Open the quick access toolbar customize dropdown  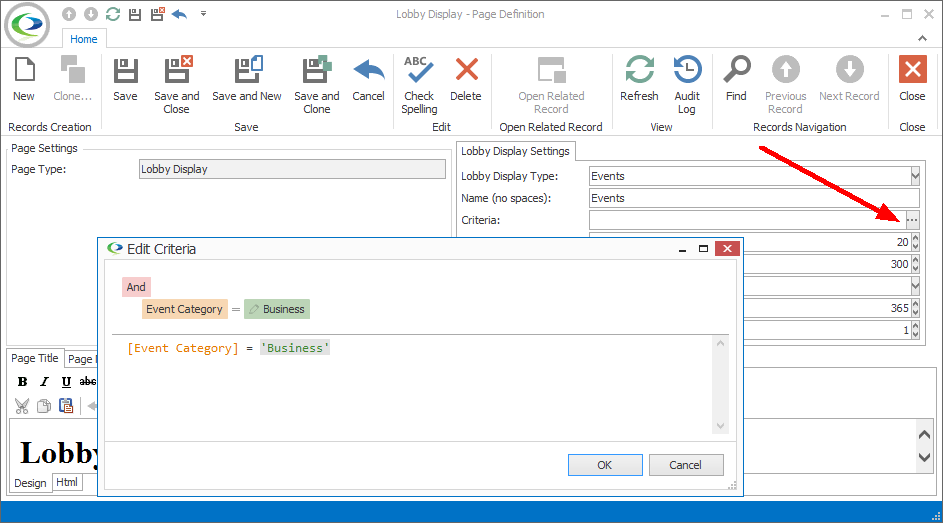pos(203,14)
